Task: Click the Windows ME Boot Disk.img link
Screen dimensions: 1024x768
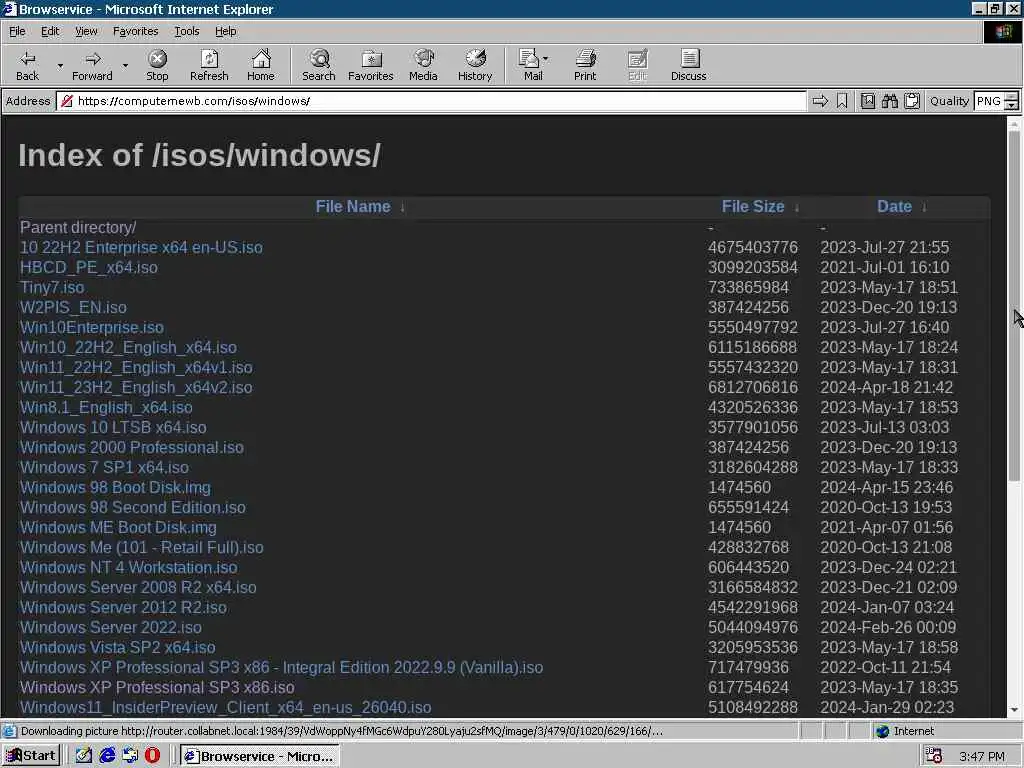Action: pos(118,528)
